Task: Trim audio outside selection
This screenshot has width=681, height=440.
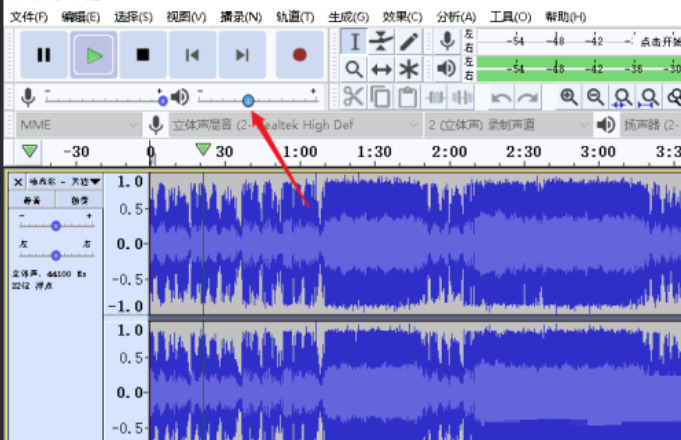Action: pyautogui.click(x=435, y=97)
